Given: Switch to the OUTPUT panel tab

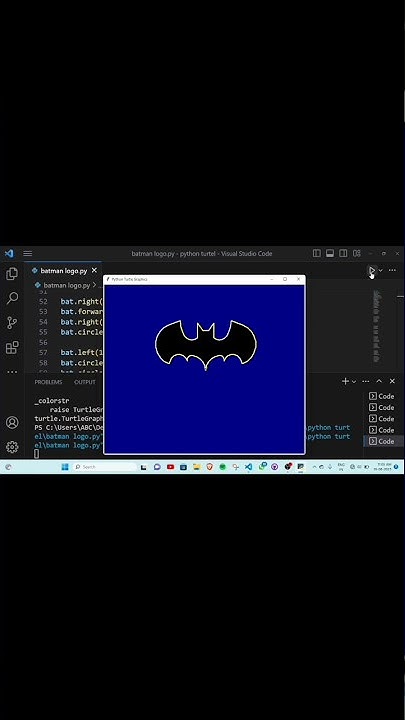Looking at the screenshot, I should coord(85,382).
